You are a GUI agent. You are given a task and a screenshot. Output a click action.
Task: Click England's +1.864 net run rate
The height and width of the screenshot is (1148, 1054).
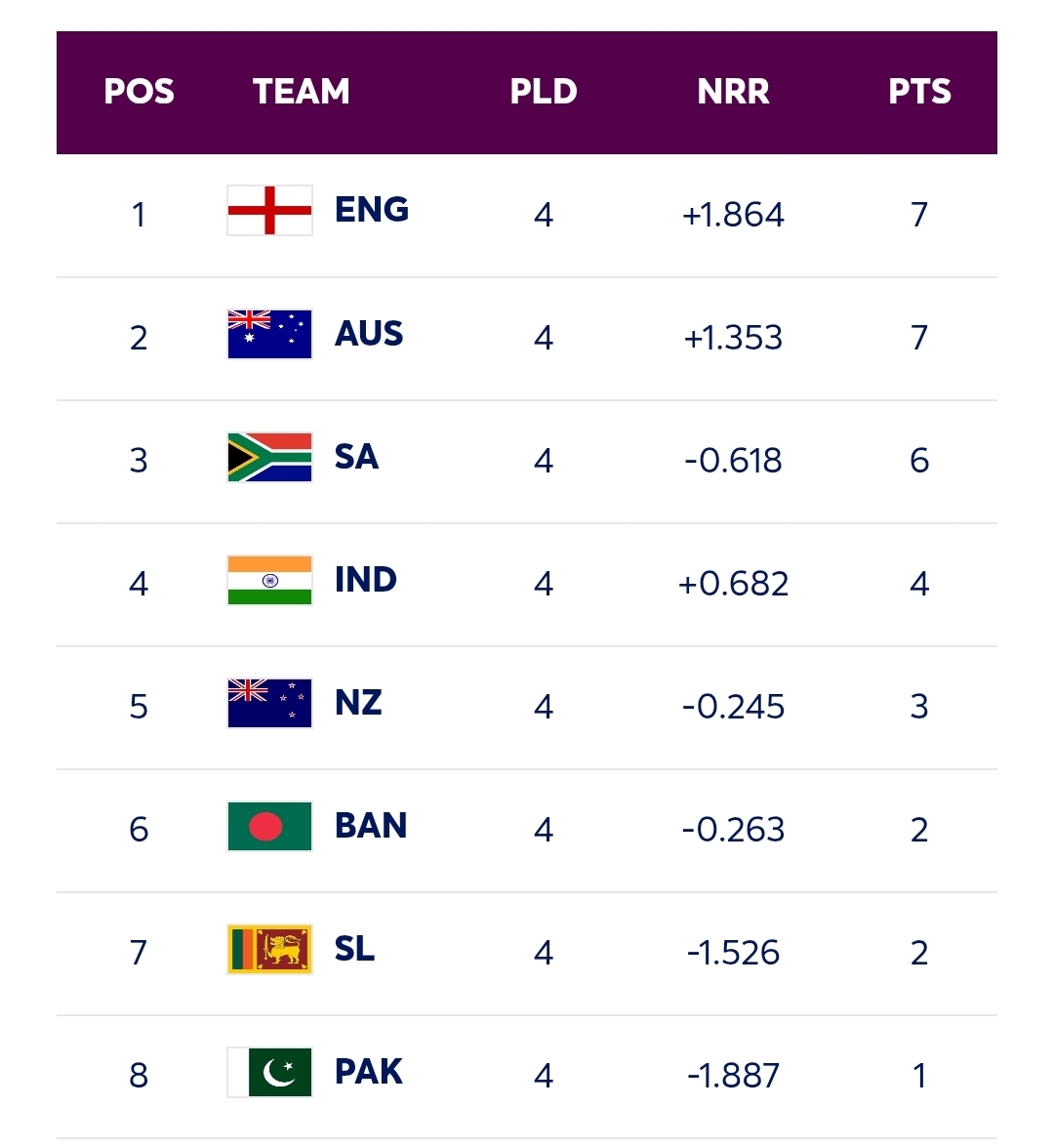[733, 215]
